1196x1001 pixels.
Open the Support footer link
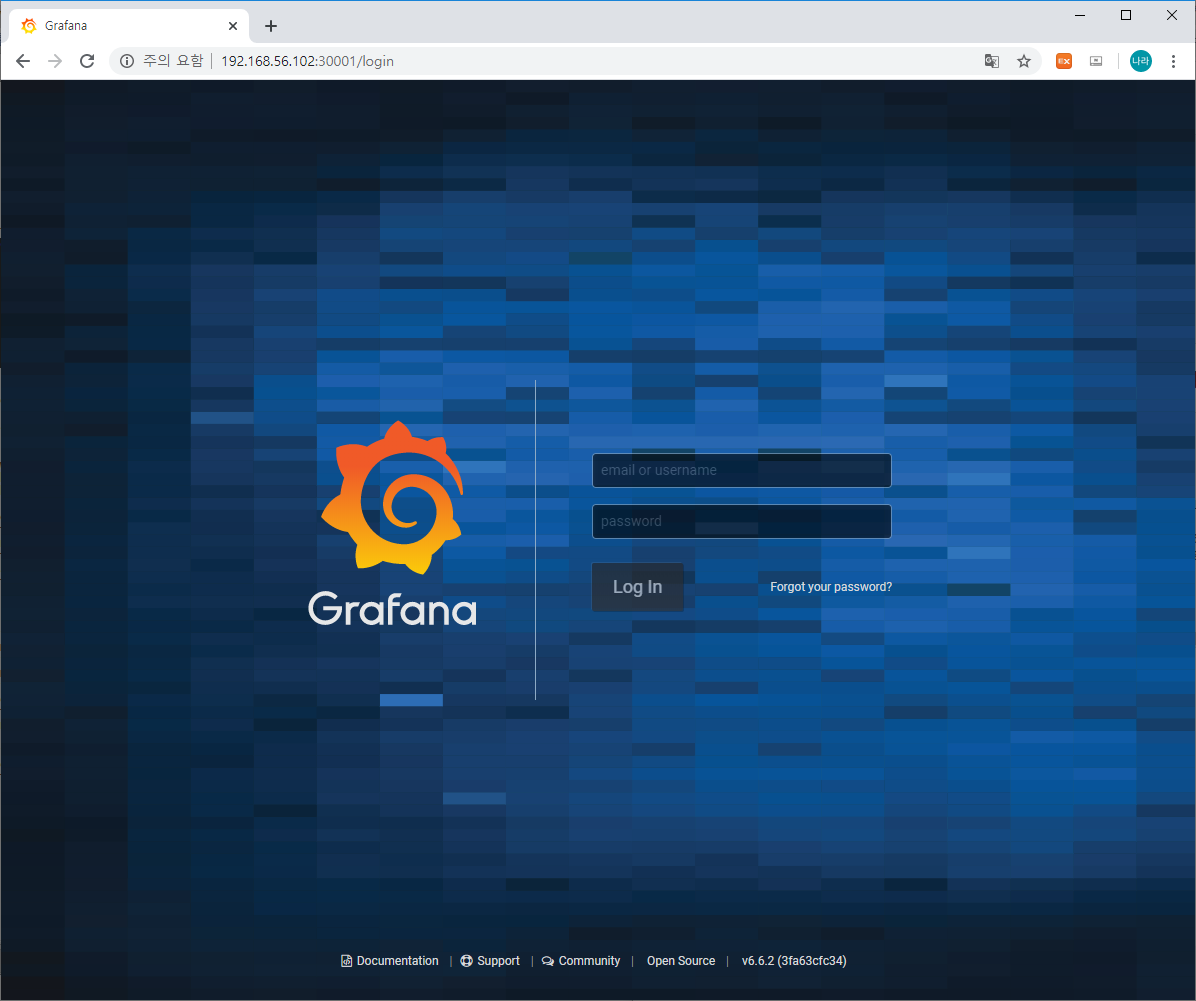tap(490, 961)
